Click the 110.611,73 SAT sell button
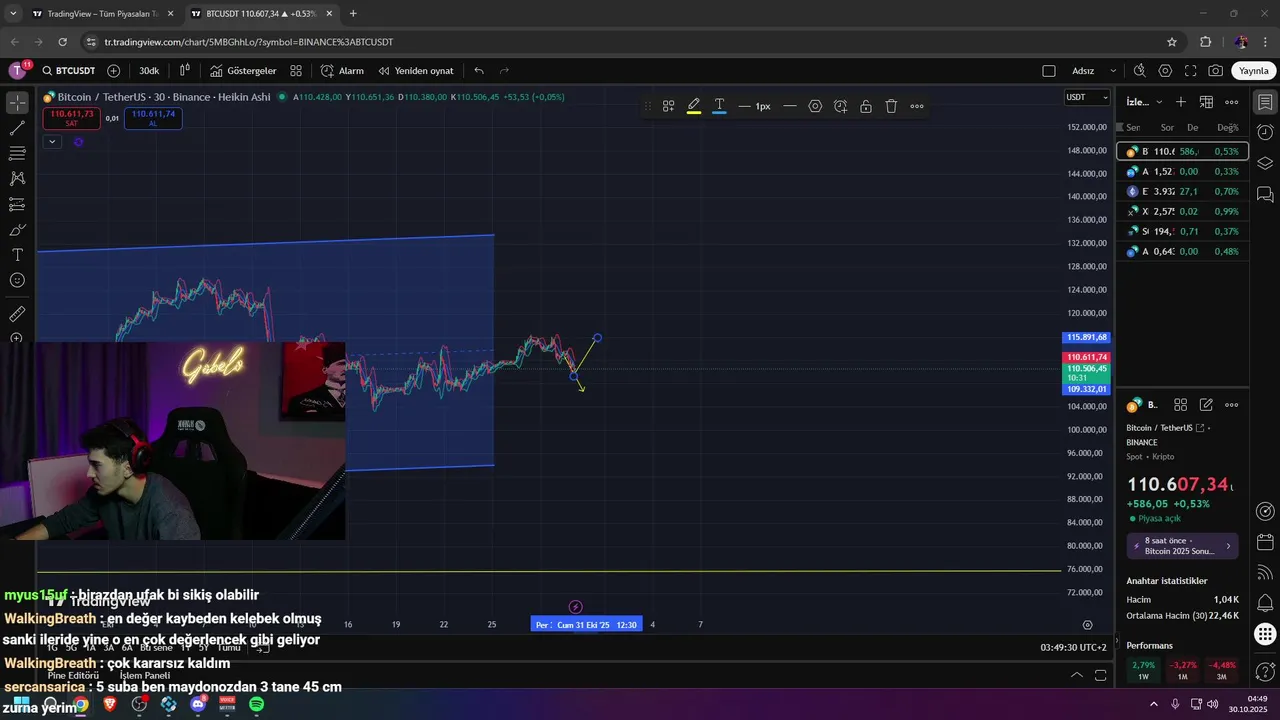 pos(71,118)
